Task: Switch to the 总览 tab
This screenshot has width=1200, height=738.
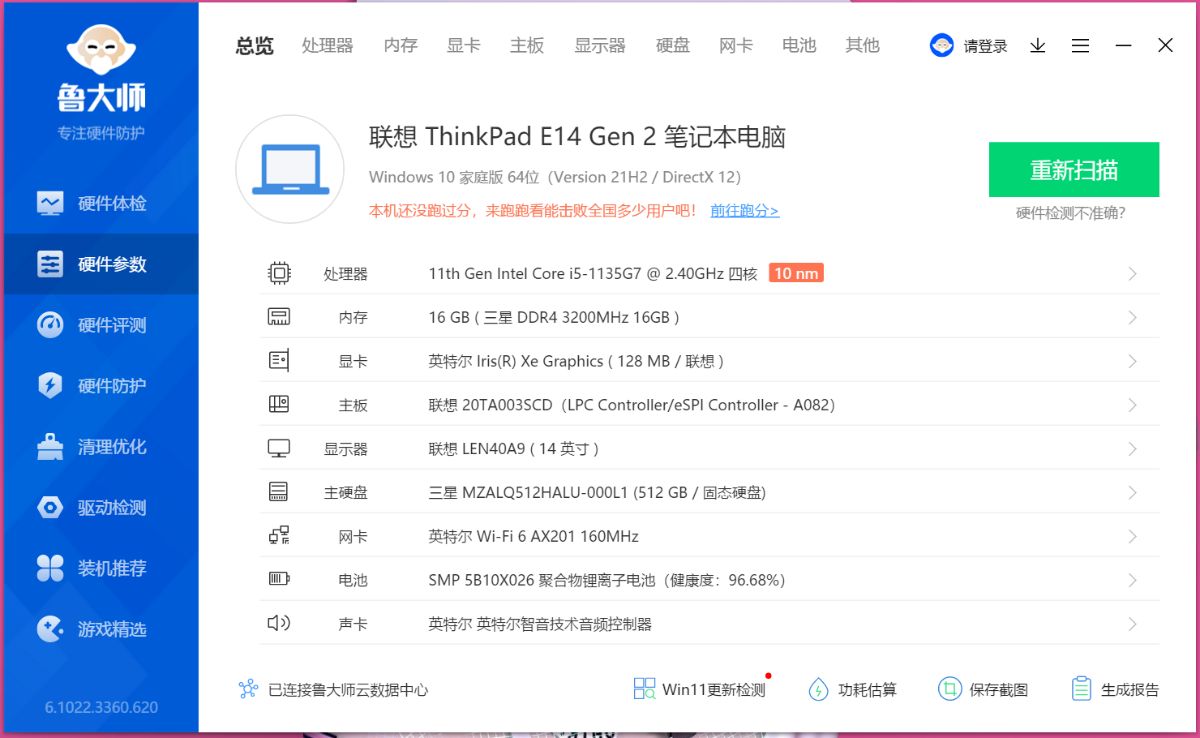Action: coord(254,45)
